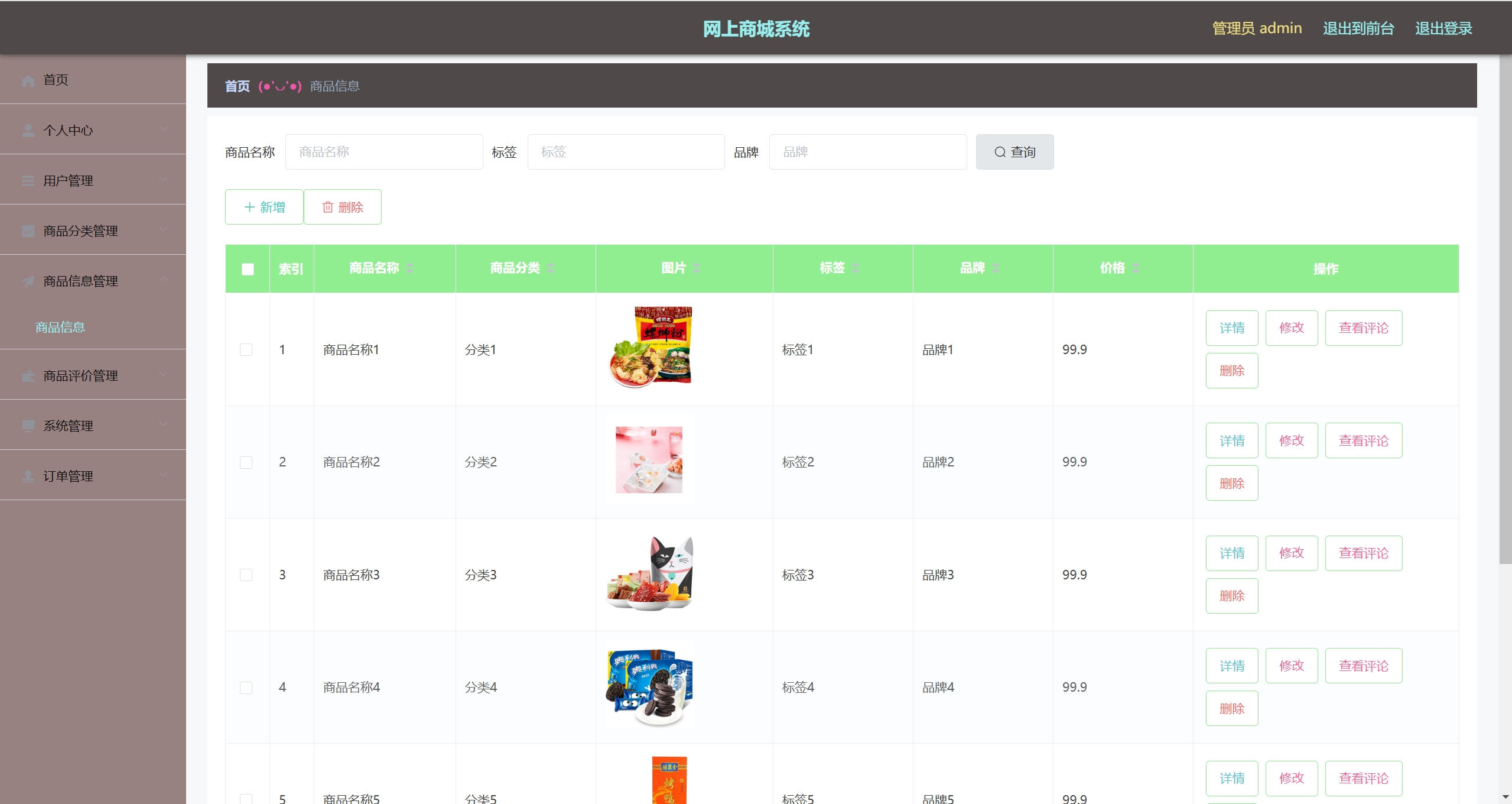Click the sort icon on 商品分类 column header
1512x804 pixels.
click(551, 268)
